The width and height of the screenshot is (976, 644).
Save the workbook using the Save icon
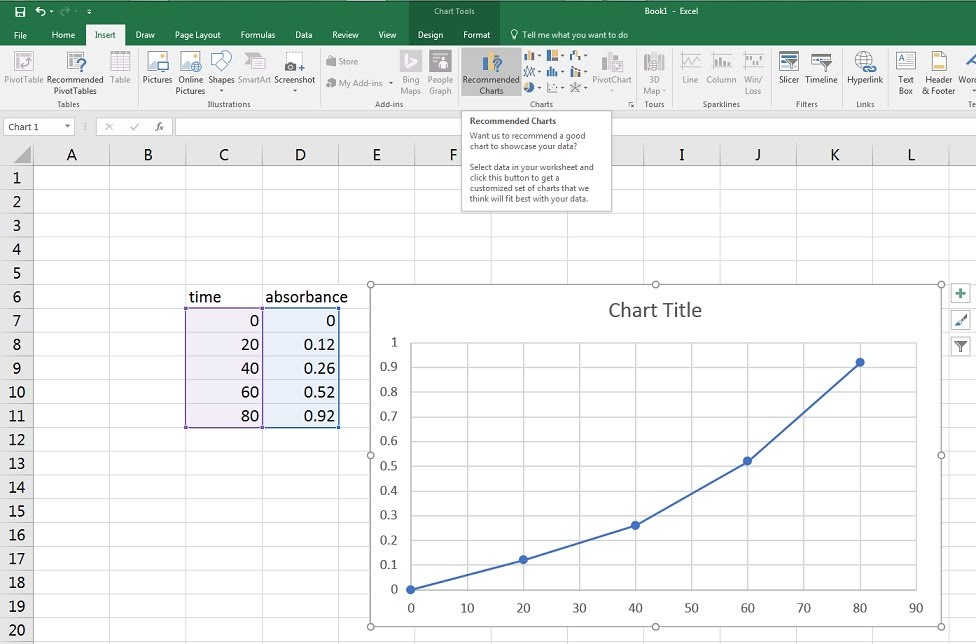20,11
